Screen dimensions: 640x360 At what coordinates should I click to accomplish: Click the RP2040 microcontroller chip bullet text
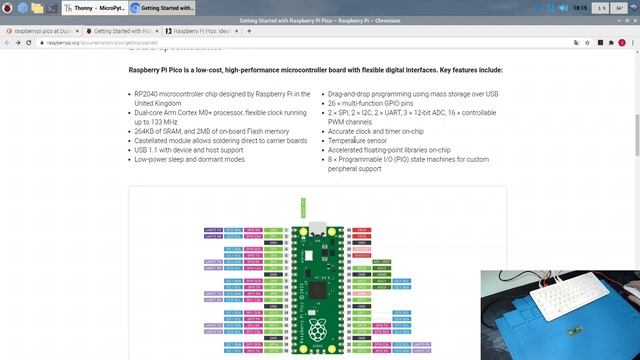[222, 99]
